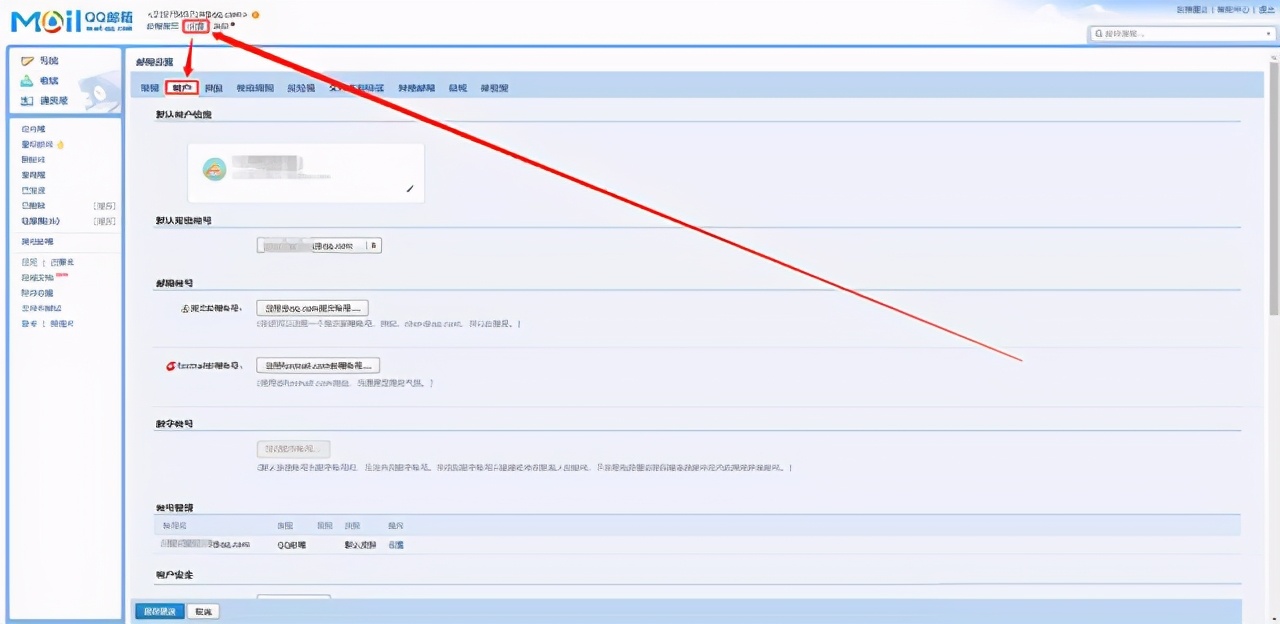Click the star icon beside starred mail
This screenshot has width=1280, height=624.
click(60, 144)
